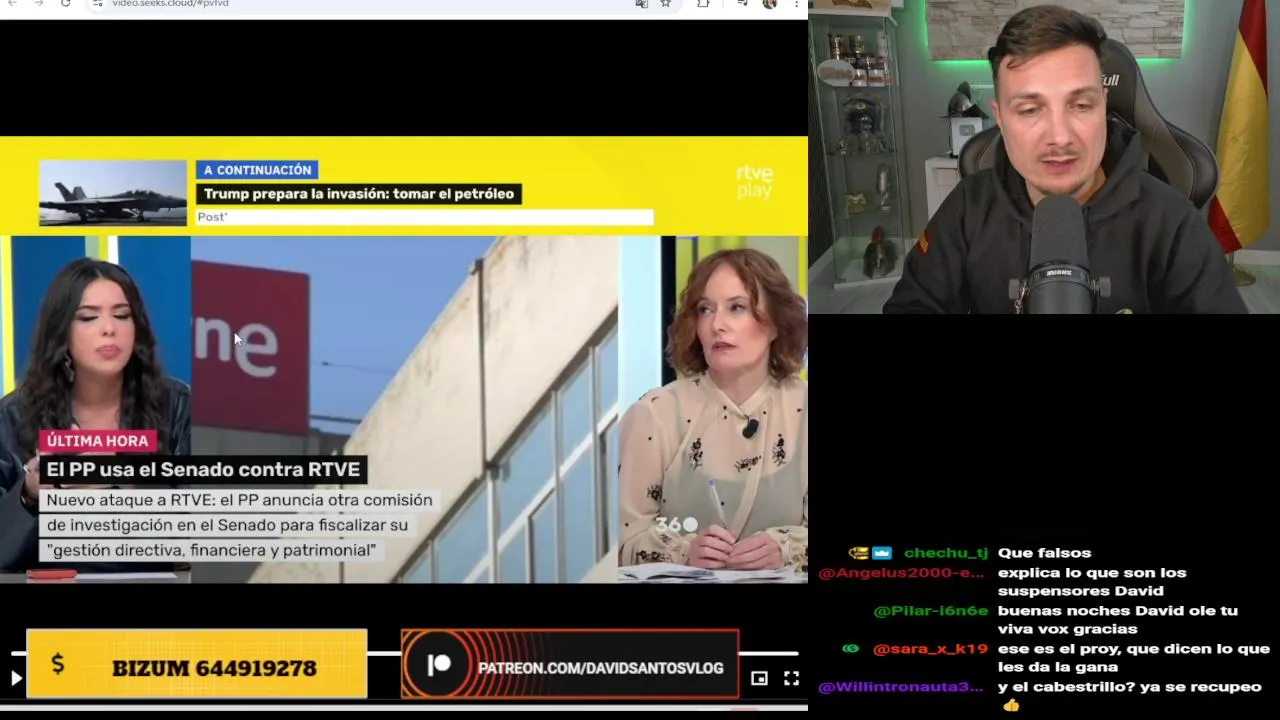Open the browser three-dot menu

[x=796, y=4]
